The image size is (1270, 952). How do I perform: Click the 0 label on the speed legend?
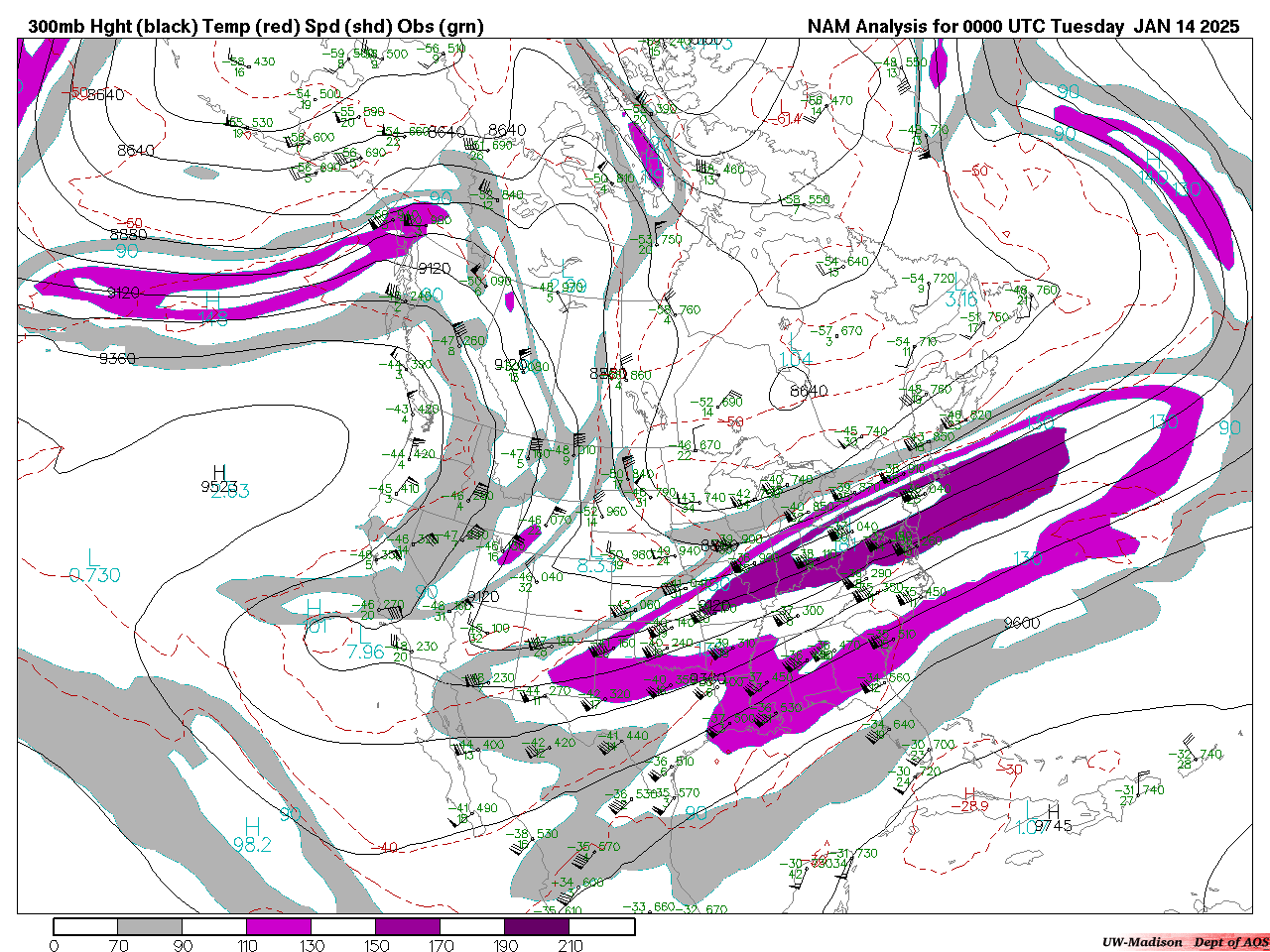(54, 945)
